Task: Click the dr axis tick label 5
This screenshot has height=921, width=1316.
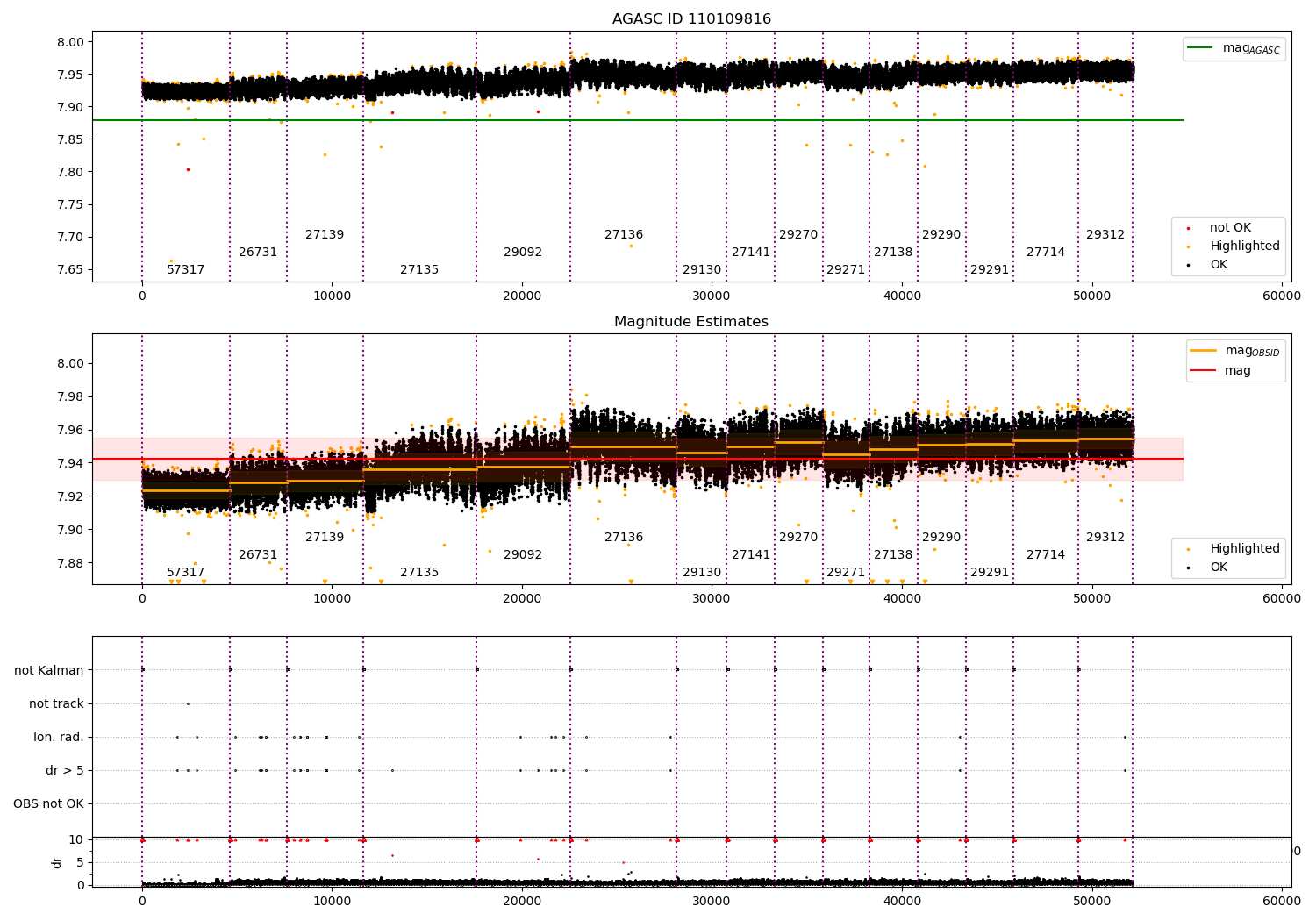Action: coord(80,862)
